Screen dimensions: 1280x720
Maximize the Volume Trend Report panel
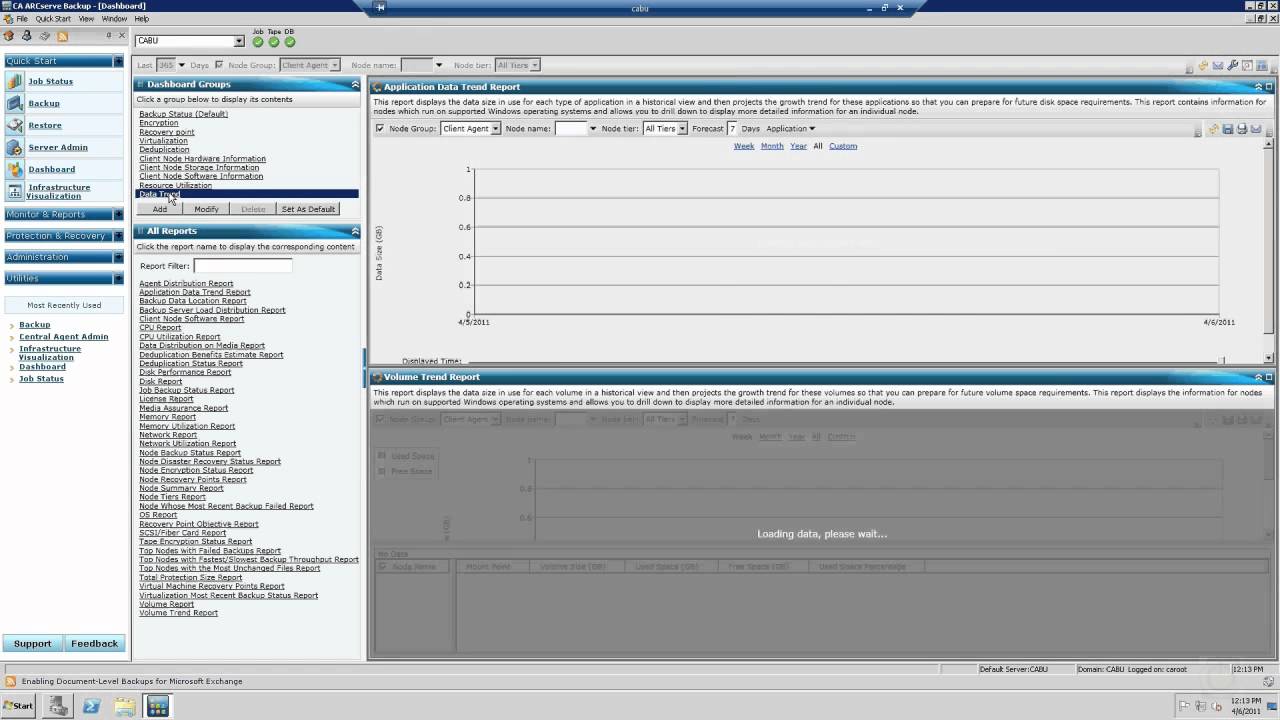point(1269,377)
